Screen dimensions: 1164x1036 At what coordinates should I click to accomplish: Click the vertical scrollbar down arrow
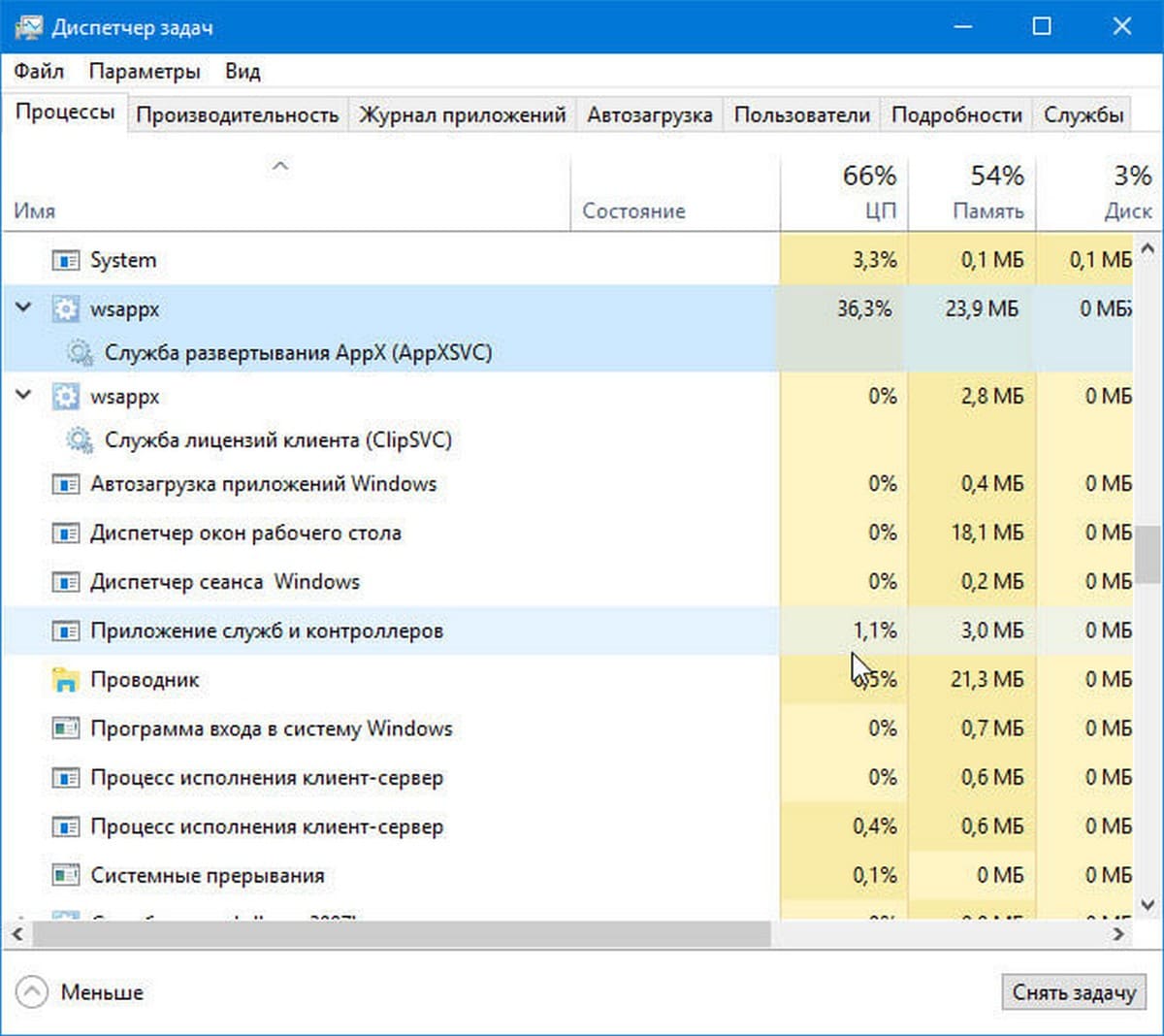tap(1148, 905)
